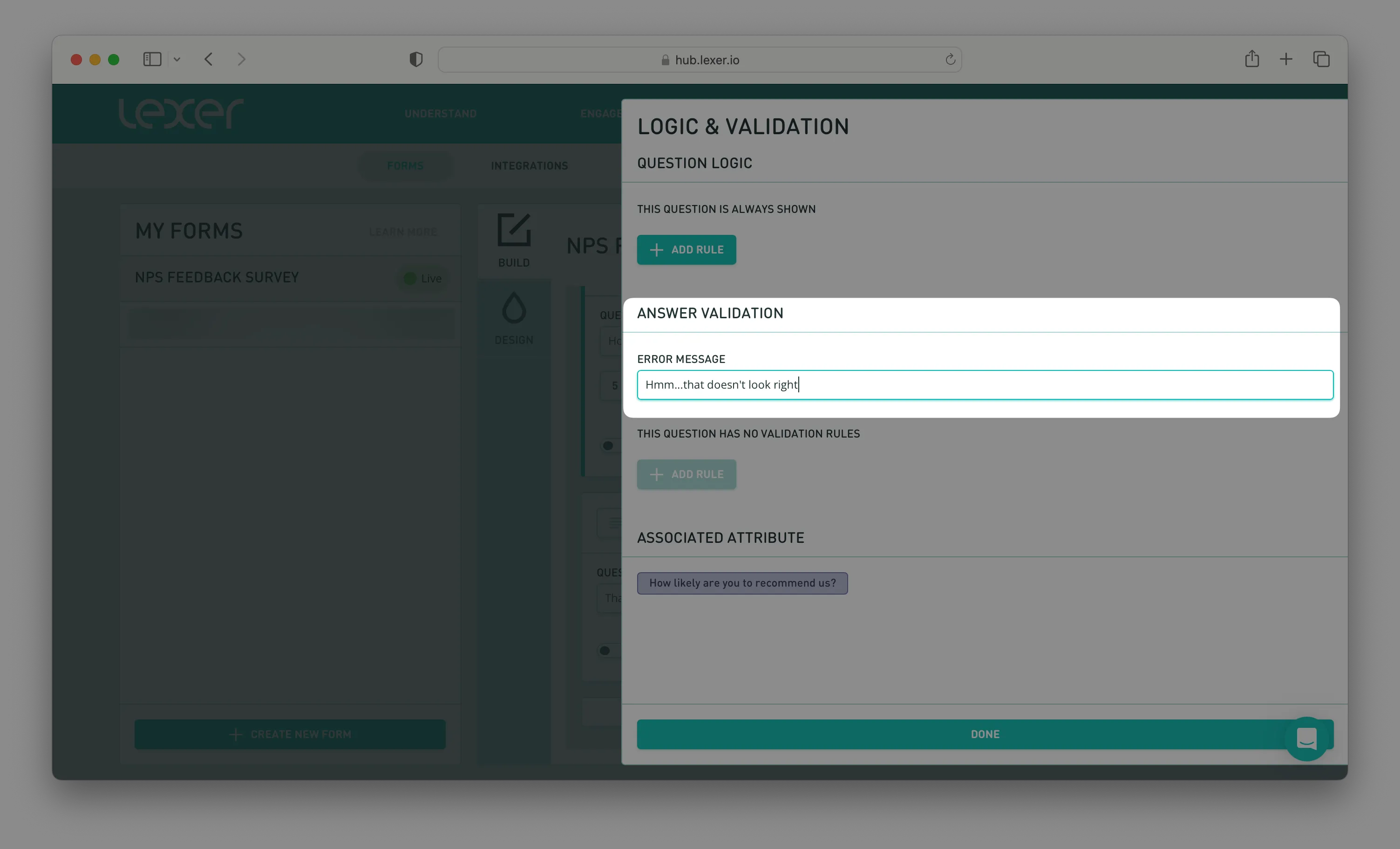
Task: Show tab overview icon
Action: [x=1321, y=59]
